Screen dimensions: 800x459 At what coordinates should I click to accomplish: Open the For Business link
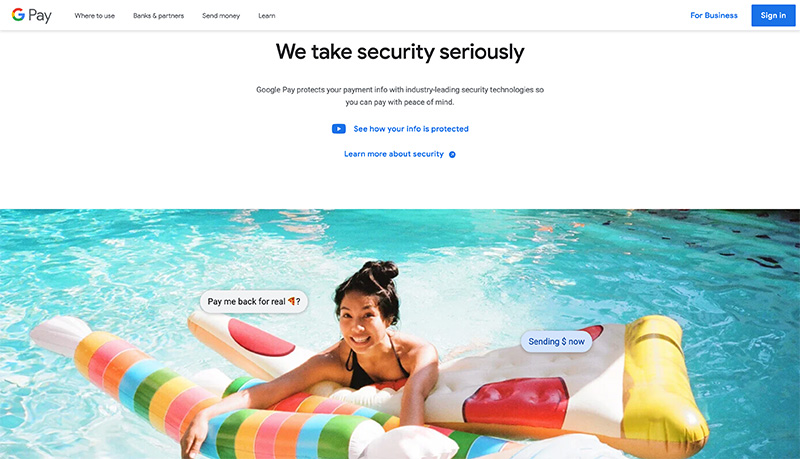pos(714,15)
